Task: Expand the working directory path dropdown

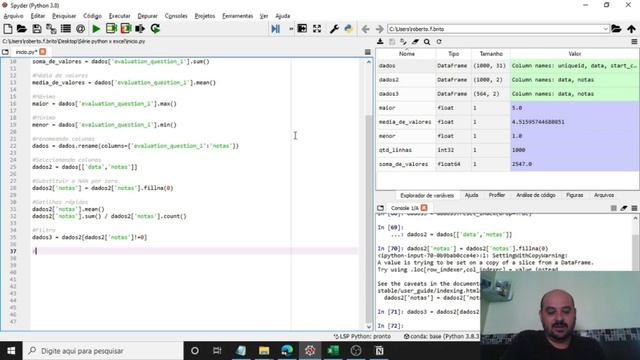Action: pos(605,29)
